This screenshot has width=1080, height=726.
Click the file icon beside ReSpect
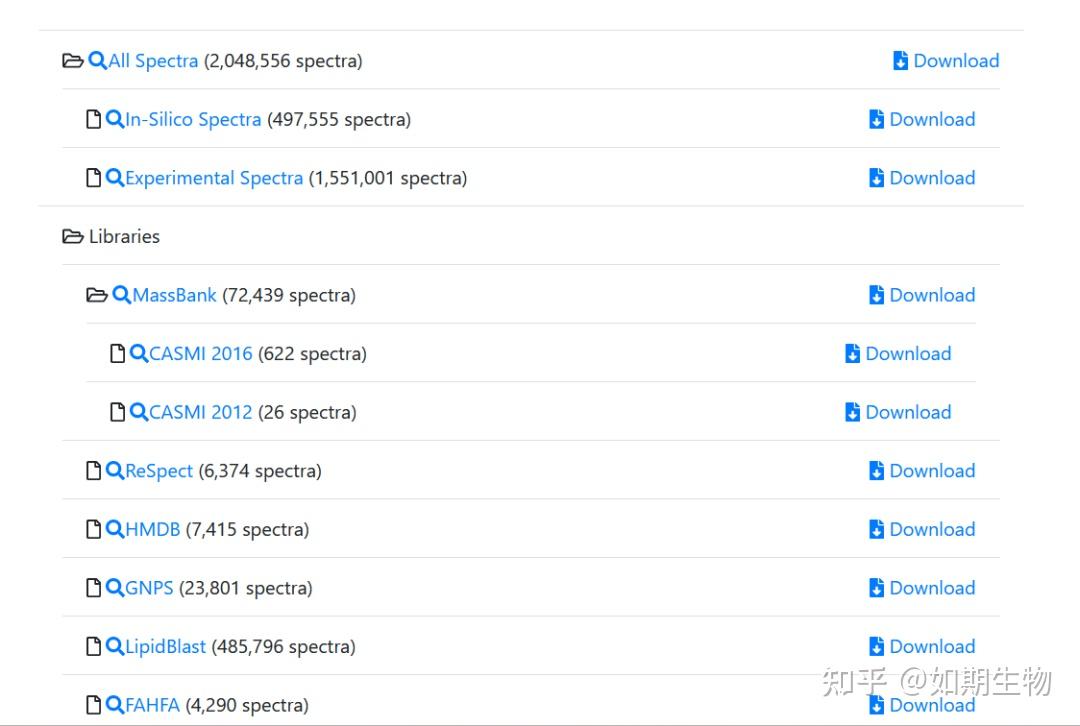pyautogui.click(x=94, y=470)
